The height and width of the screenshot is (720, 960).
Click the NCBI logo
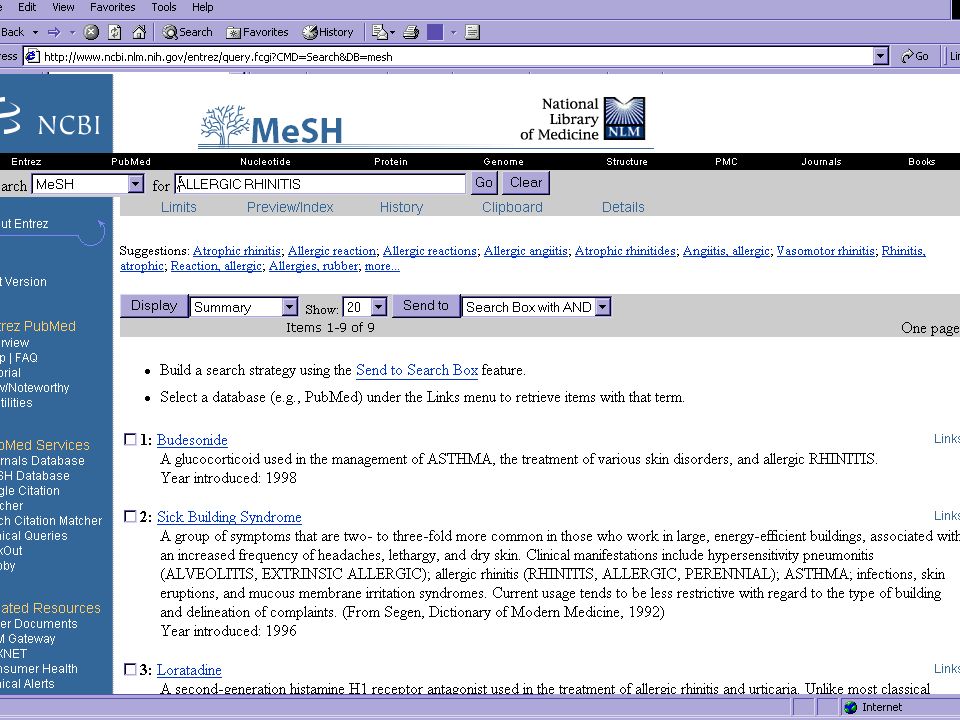(52, 115)
